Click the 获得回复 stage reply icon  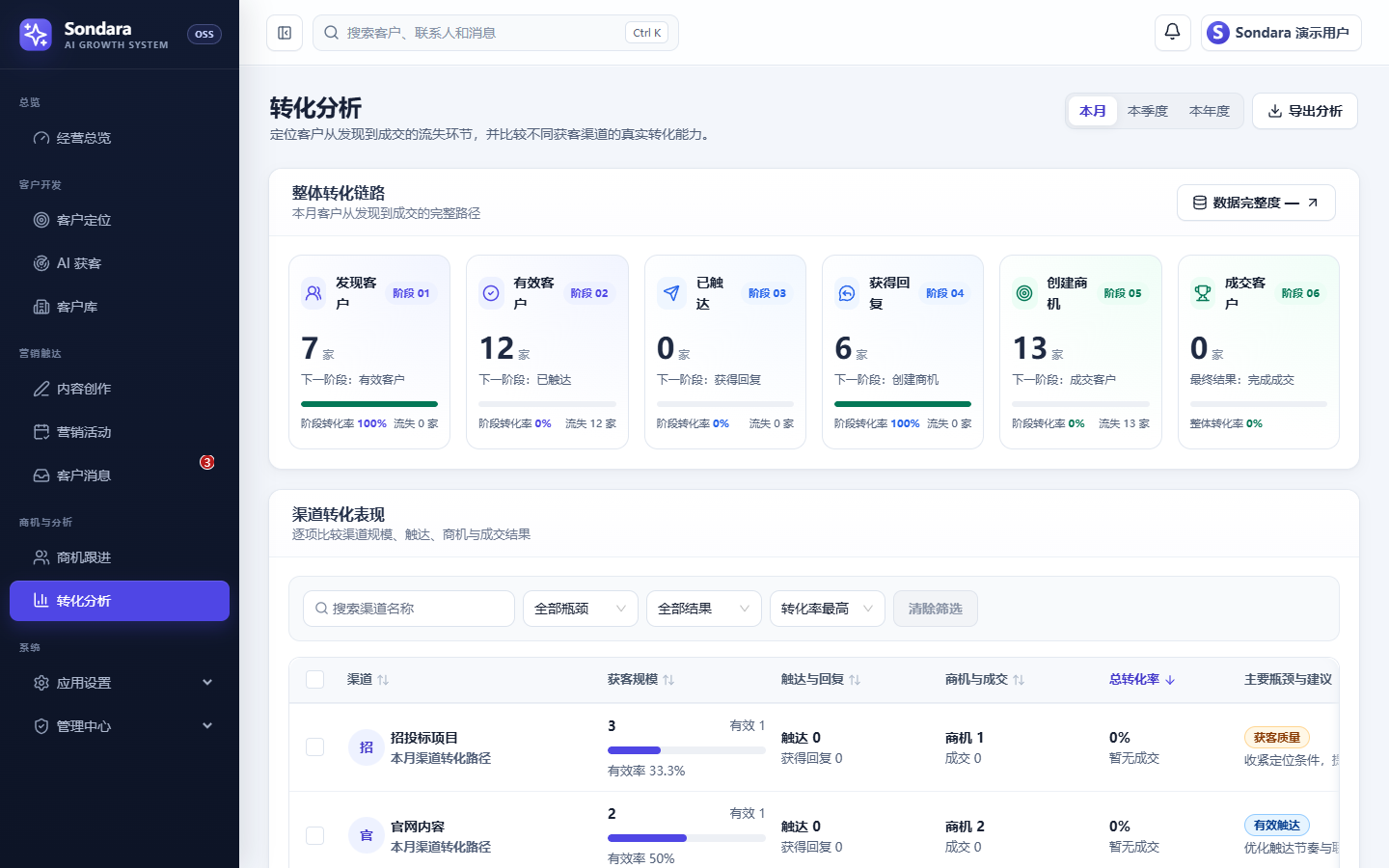pos(847,293)
